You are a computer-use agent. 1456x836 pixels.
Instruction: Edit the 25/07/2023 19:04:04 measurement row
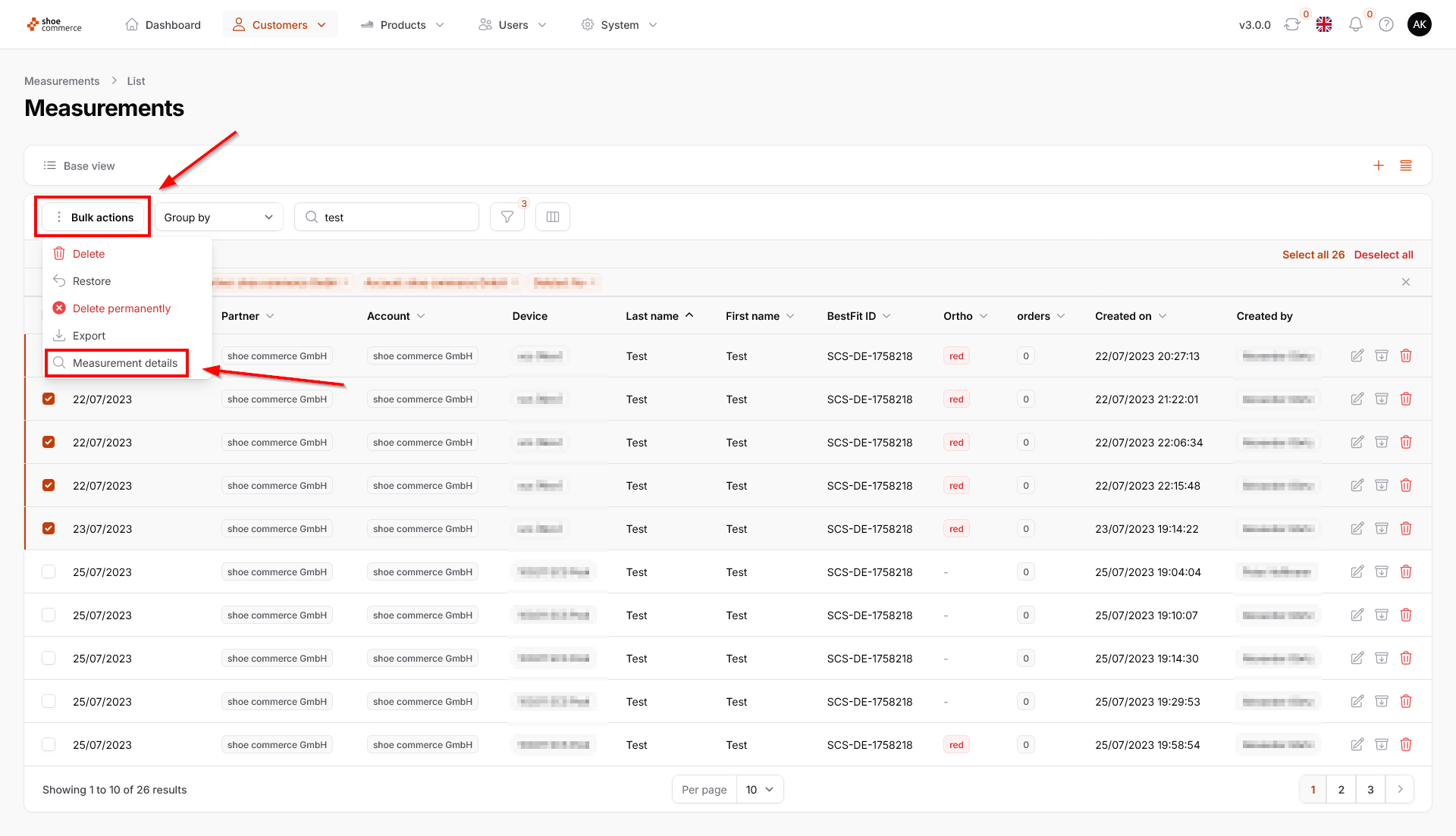1357,571
